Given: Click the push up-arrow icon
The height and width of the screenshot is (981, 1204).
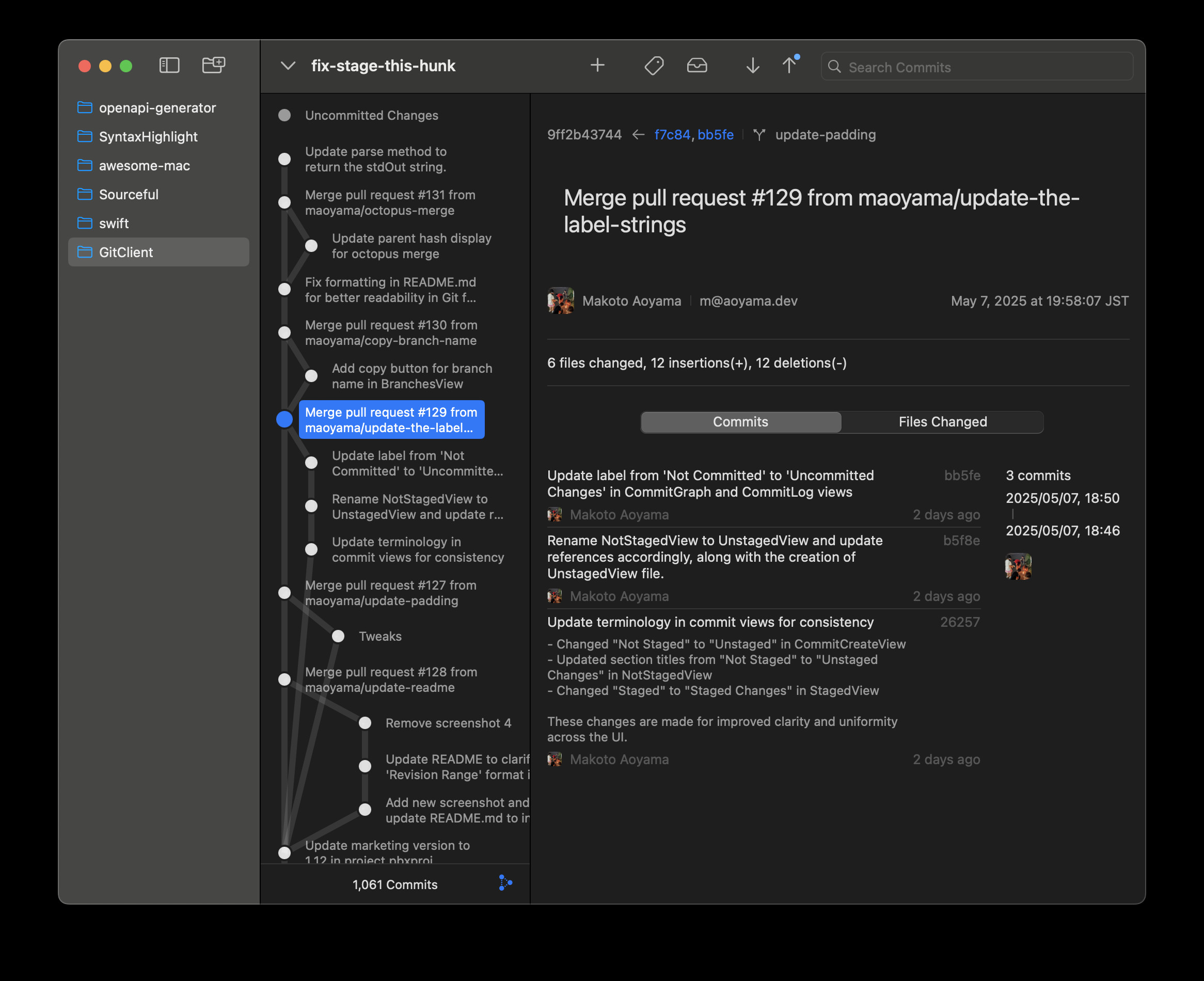Looking at the screenshot, I should coord(789,66).
